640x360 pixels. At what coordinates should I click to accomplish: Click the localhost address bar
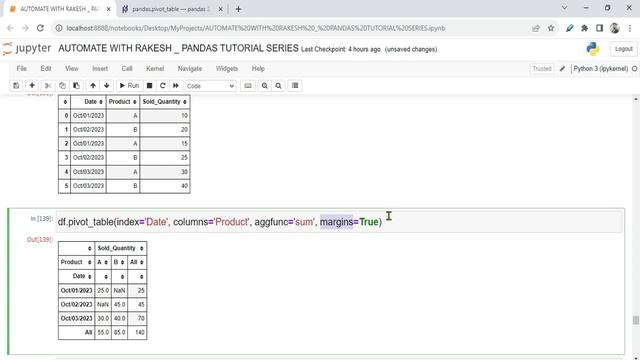[x=256, y=28]
